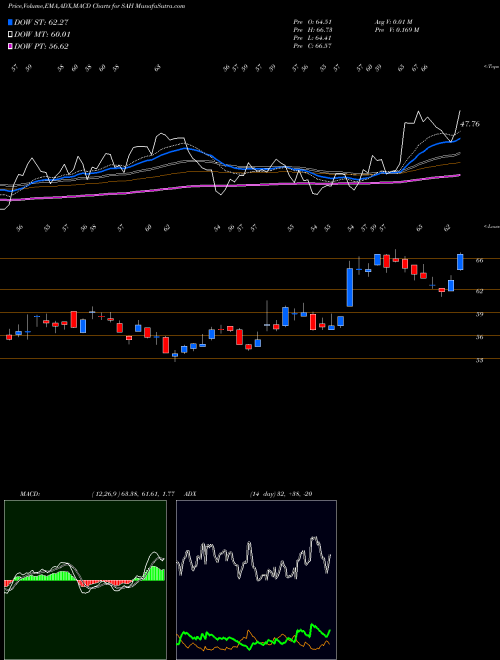Click the 62 price axis label
Viewport: 500px width, 660px height.
[479, 291]
